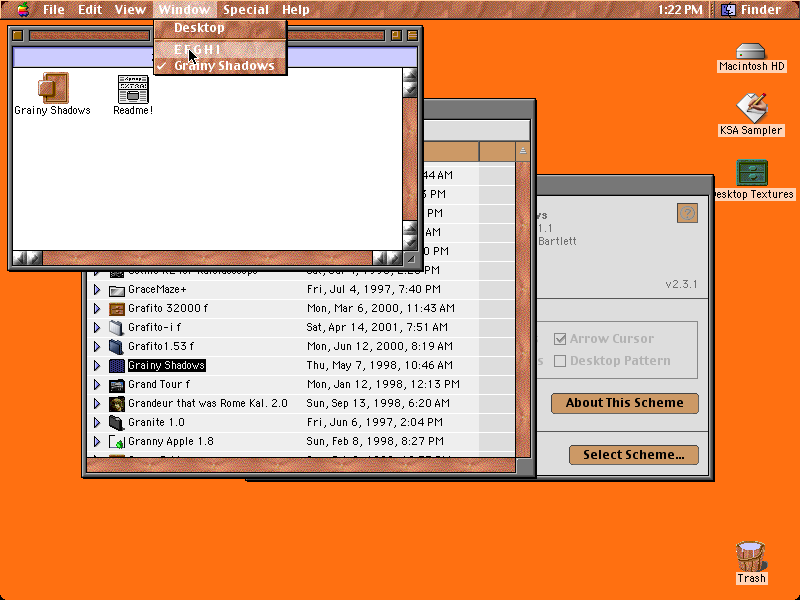Expand the GraceMaze+ folder triangle
Viewport: 800px width, 600px height.
pos(97,290)
